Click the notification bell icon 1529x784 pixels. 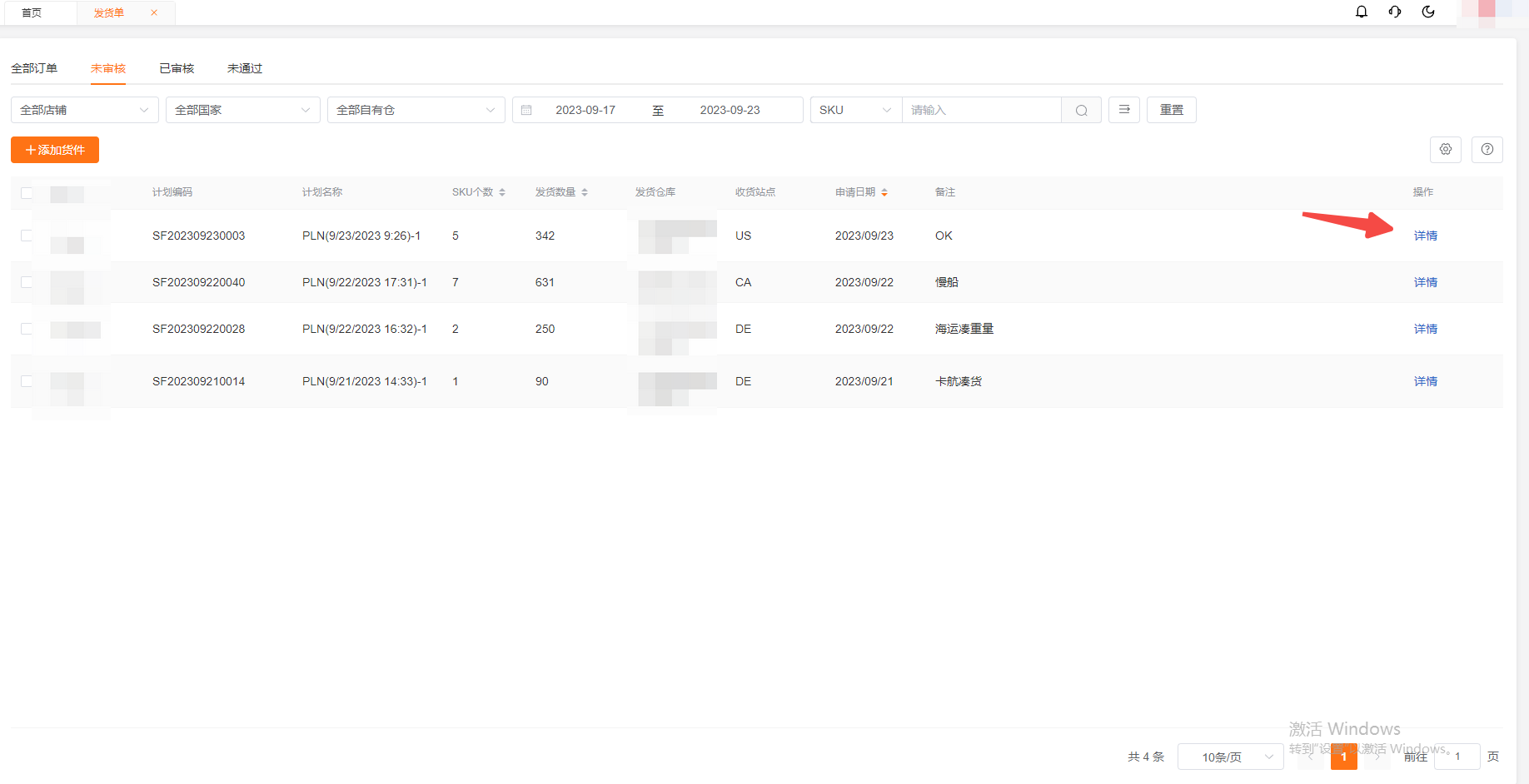click(x=1362, y=12)
